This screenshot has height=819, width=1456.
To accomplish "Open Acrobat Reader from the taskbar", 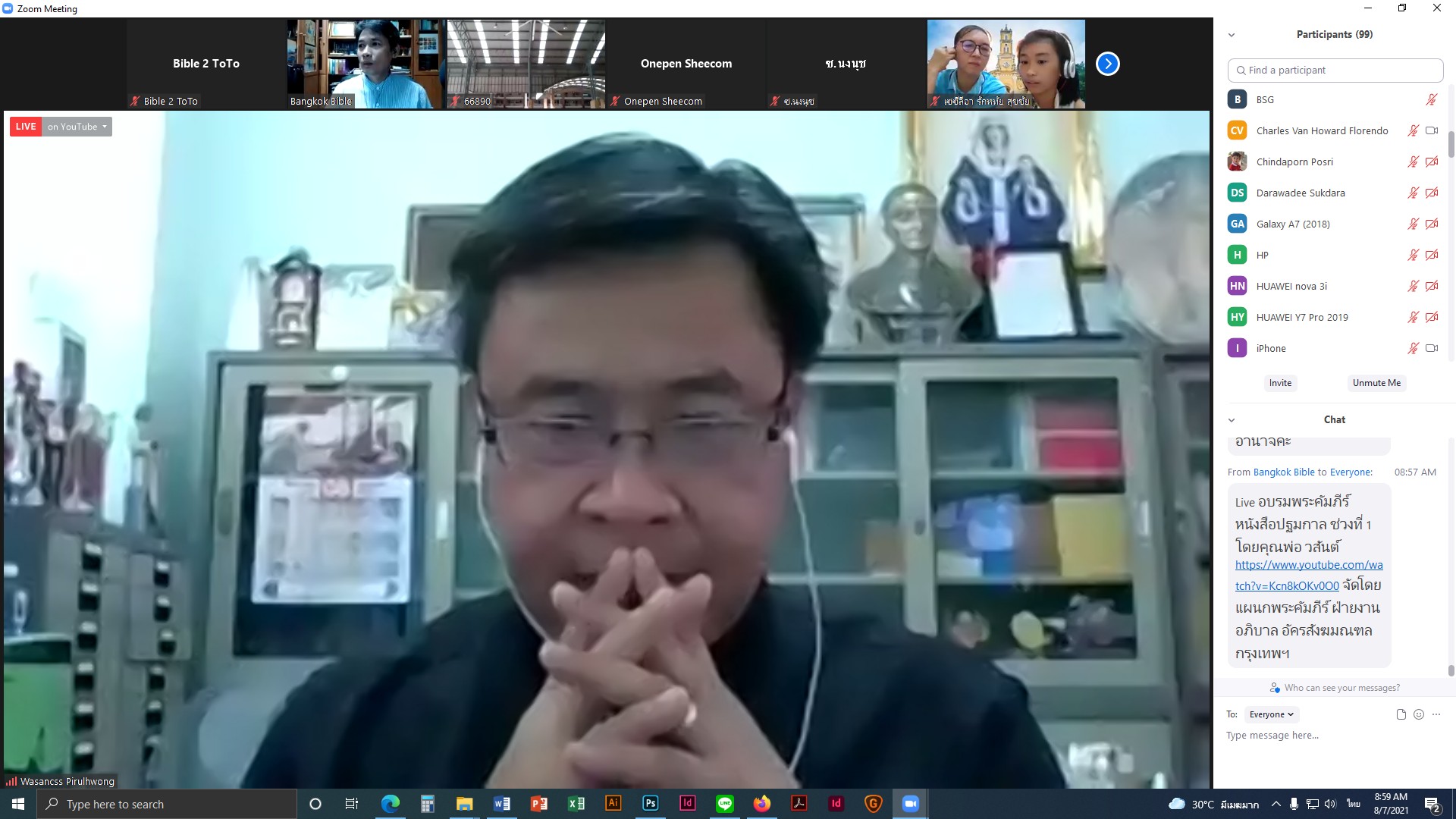I will [799, 804].
